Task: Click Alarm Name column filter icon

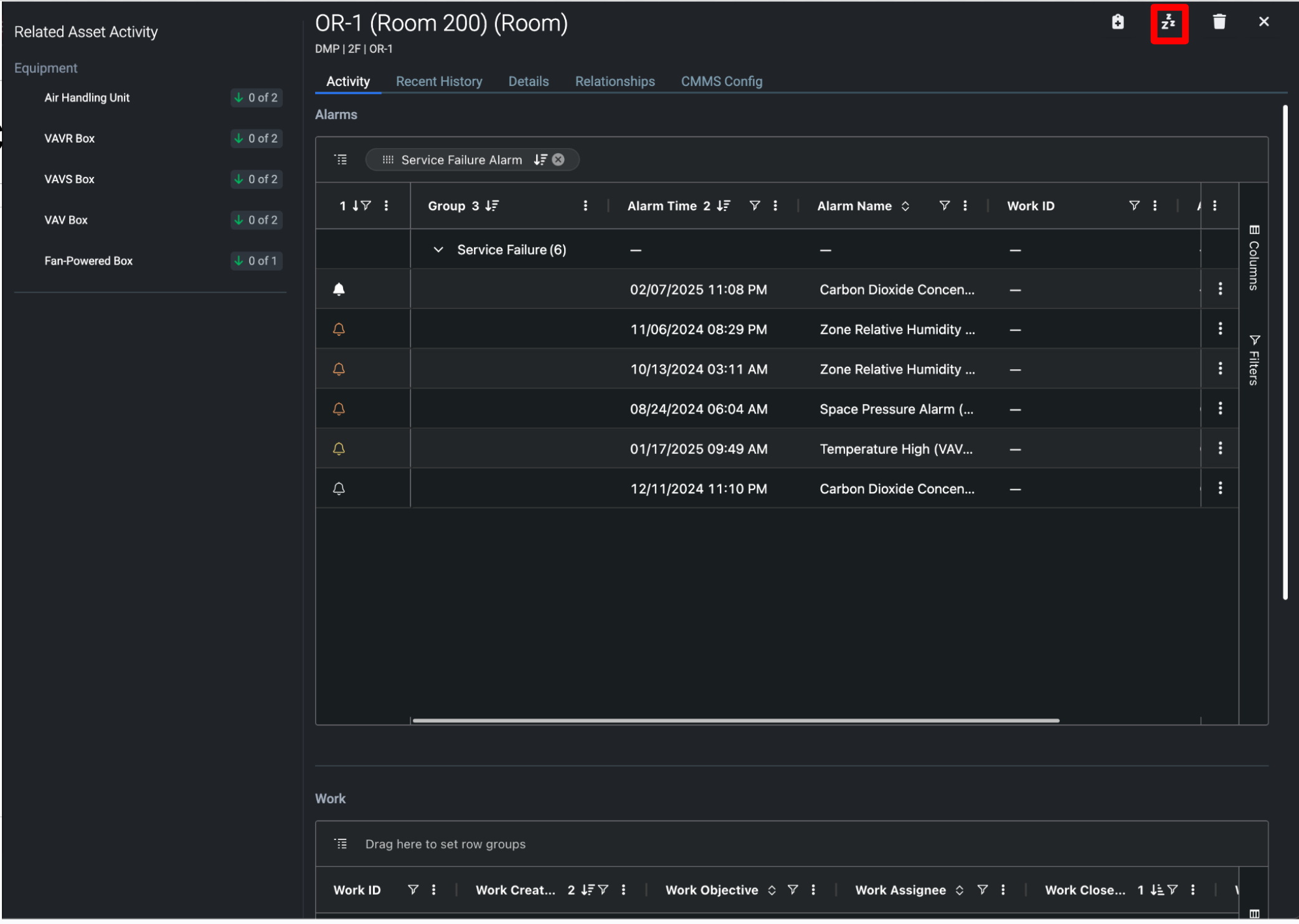Action: [944, 205]
